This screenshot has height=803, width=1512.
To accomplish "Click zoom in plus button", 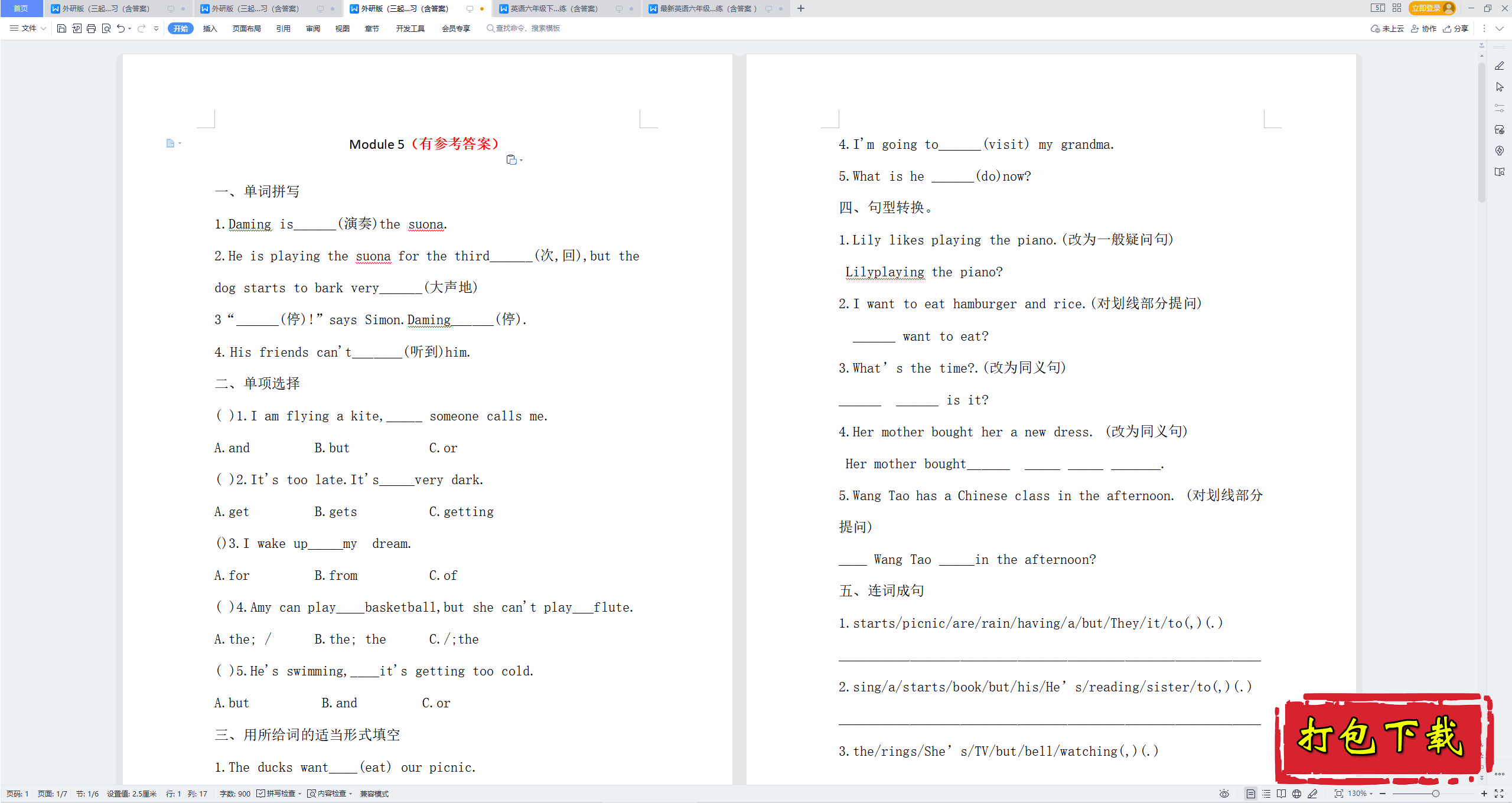I will [x=1484, y=794].
